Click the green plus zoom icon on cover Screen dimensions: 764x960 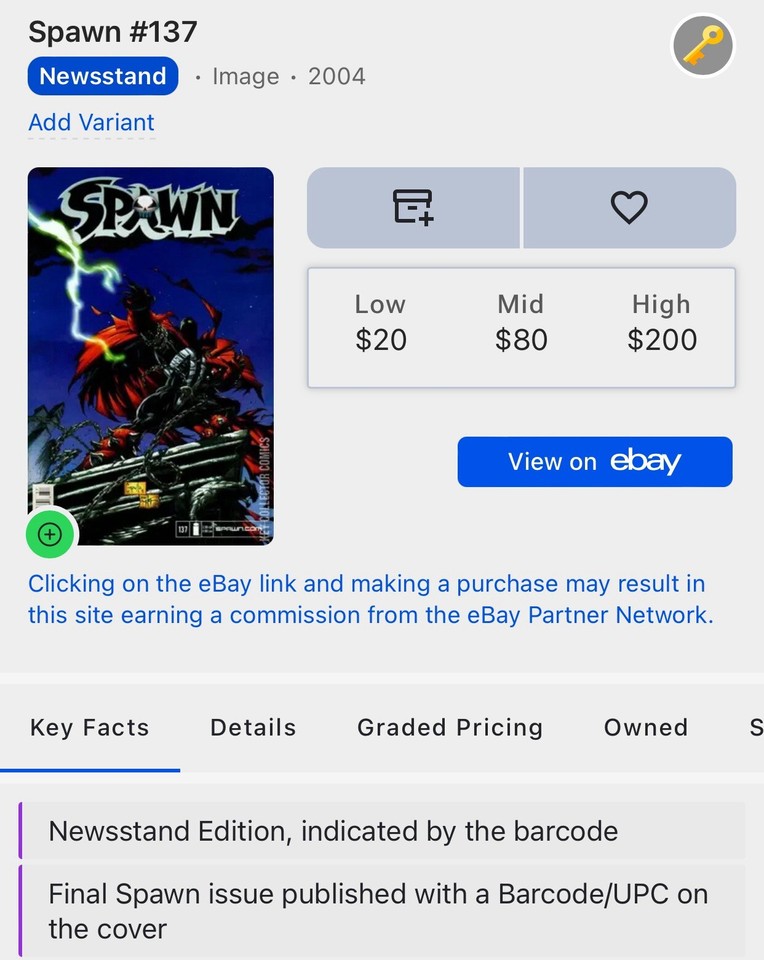tap(49, 534)
